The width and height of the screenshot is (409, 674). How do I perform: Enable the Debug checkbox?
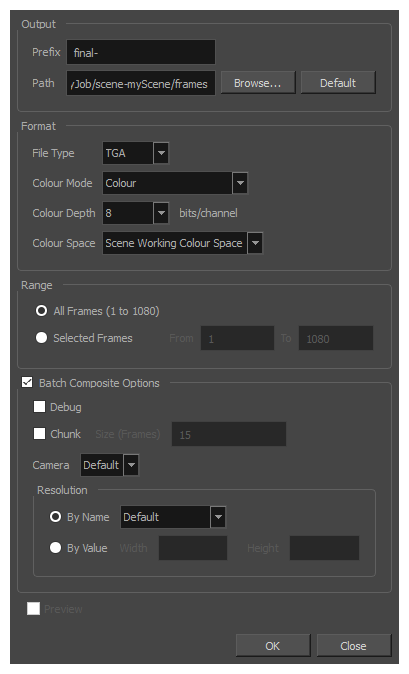39,407
